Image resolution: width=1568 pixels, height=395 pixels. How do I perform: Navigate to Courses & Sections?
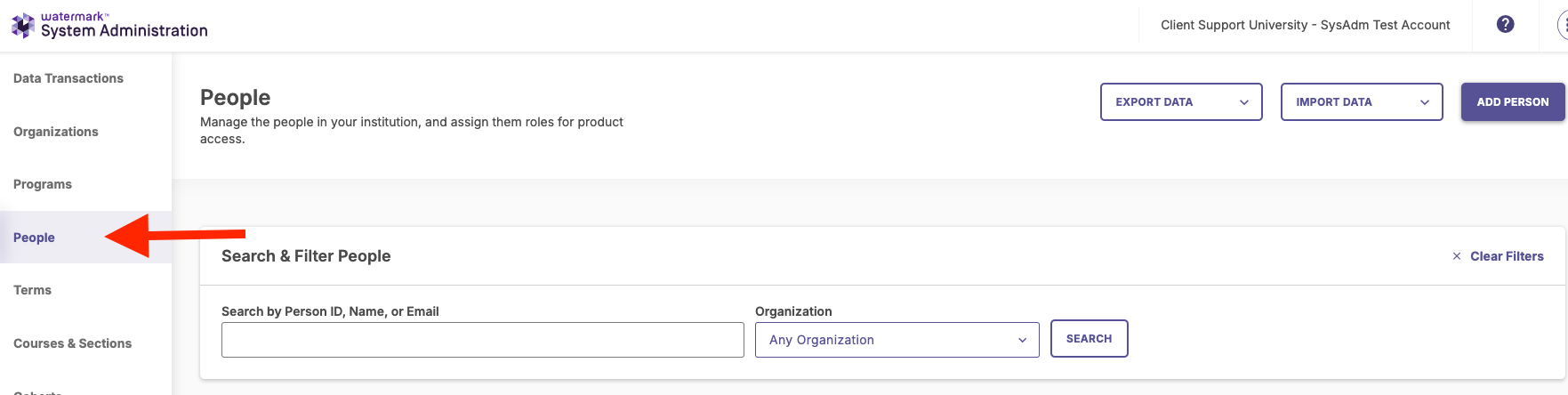(72, 343)
